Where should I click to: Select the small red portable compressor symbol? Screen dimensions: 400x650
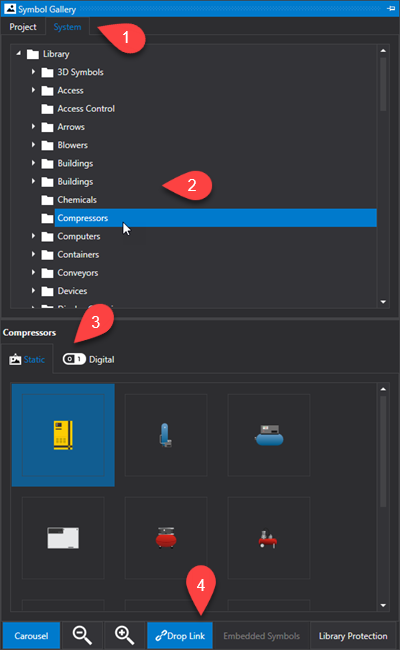click(x=269, y=538)
